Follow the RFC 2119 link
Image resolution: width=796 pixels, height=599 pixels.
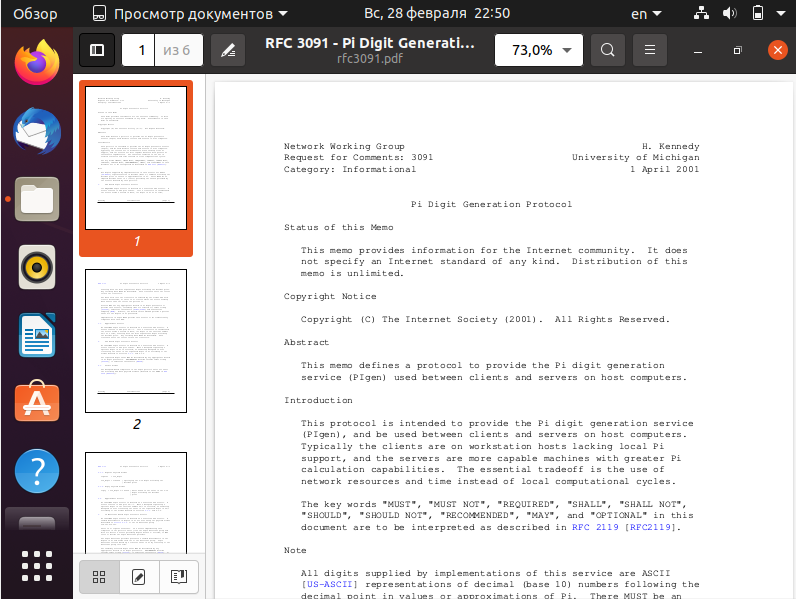coord(595,527)
